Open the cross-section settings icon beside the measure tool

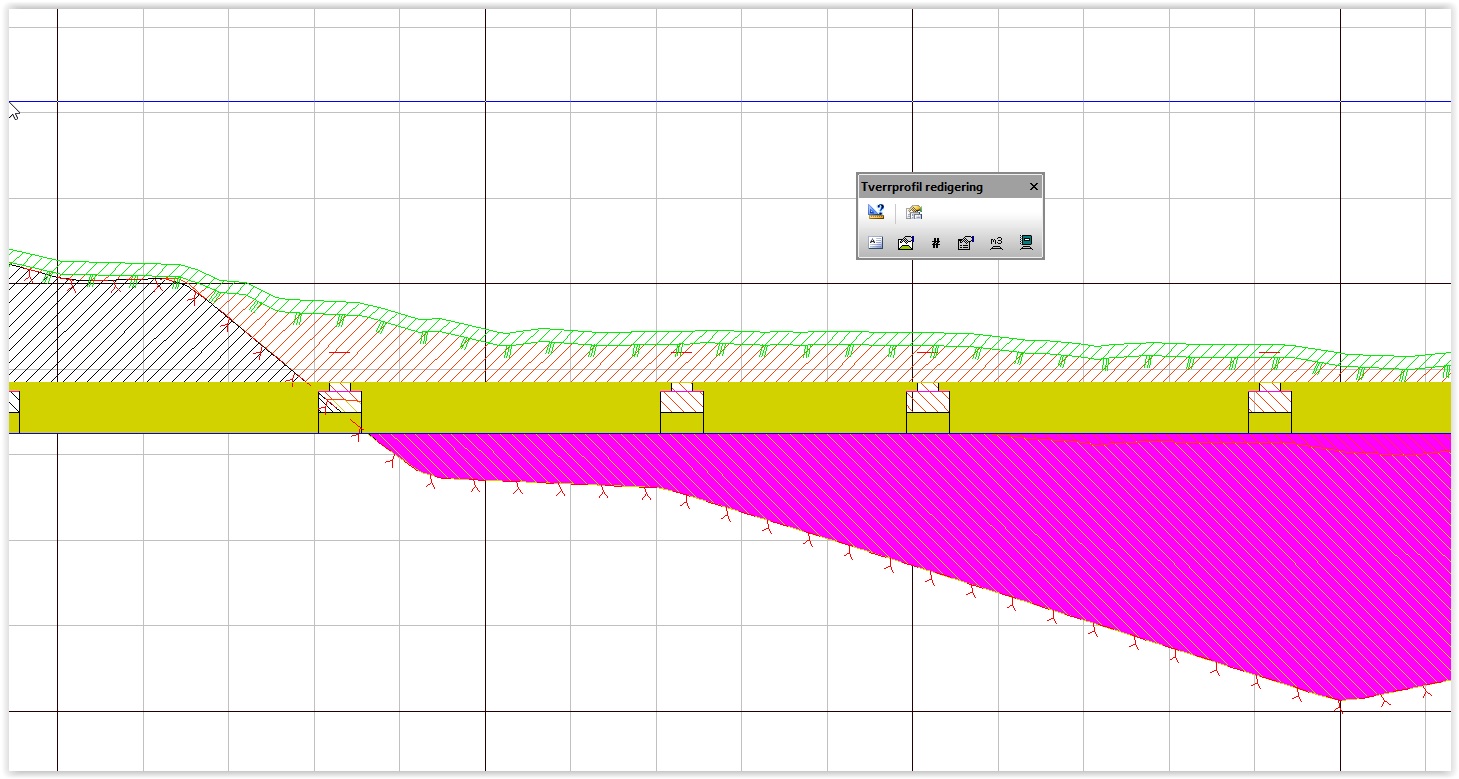[x=914, y=212]
